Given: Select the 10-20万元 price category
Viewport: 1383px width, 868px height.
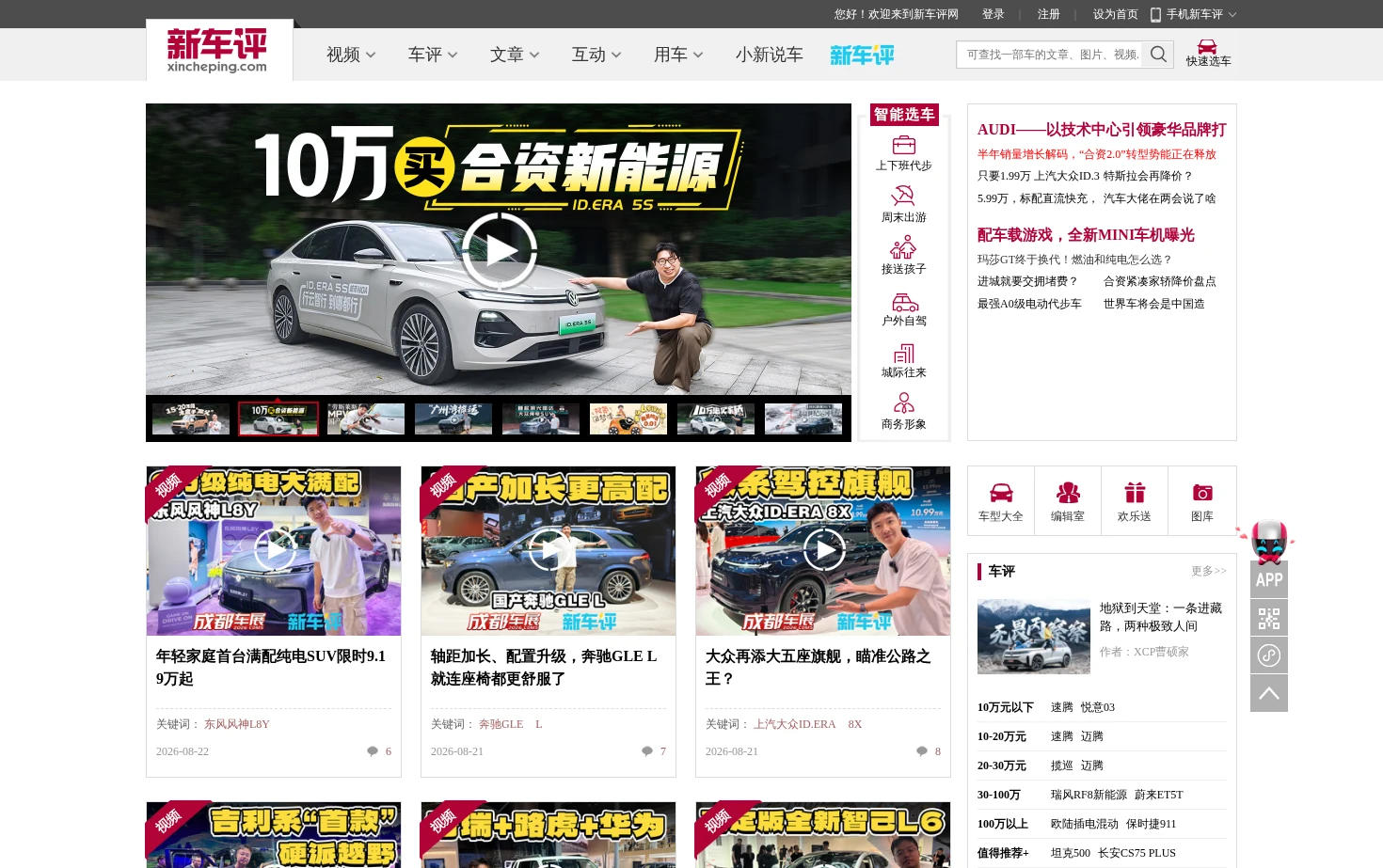Looking at the screenshot, I should tap(1002, 736).
